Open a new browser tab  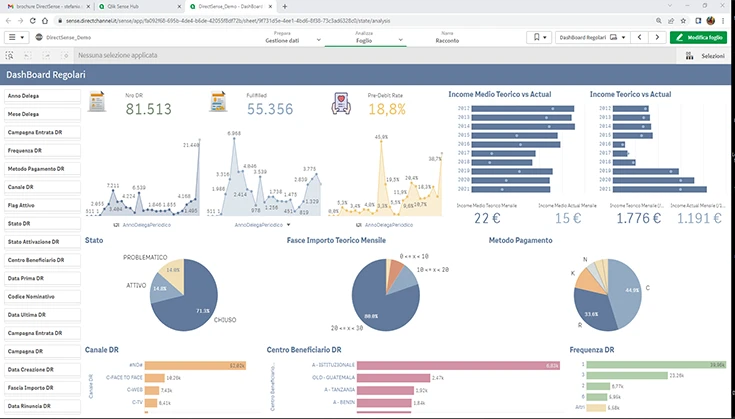[285, 7]
